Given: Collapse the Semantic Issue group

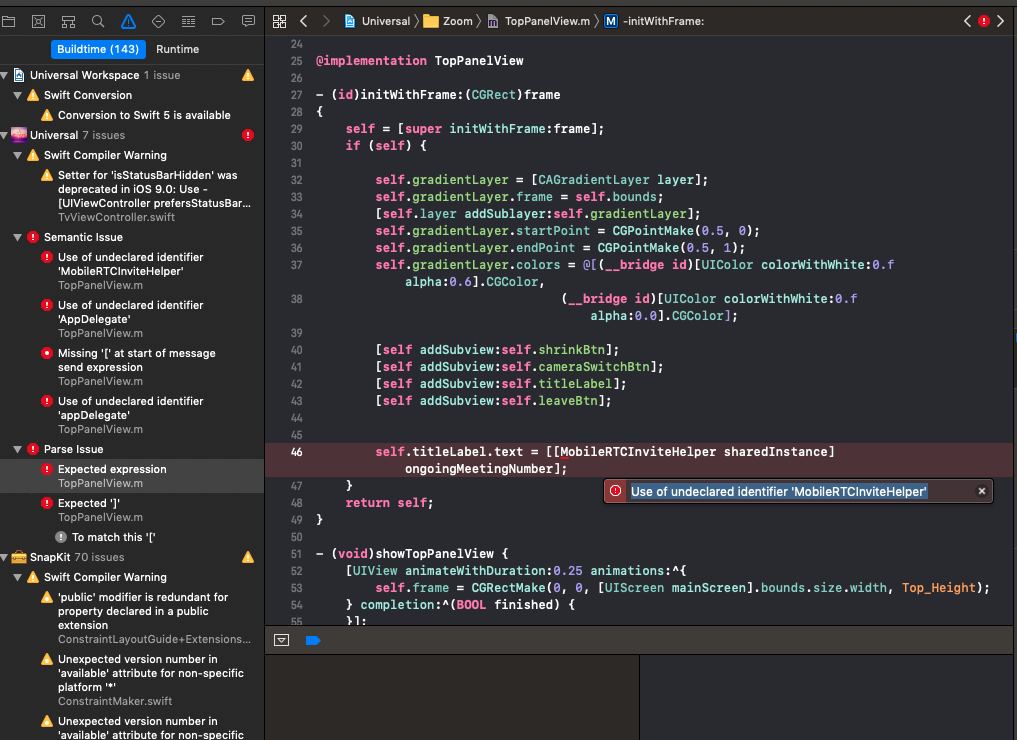Looking at the screenshot, I should (19, 237).
